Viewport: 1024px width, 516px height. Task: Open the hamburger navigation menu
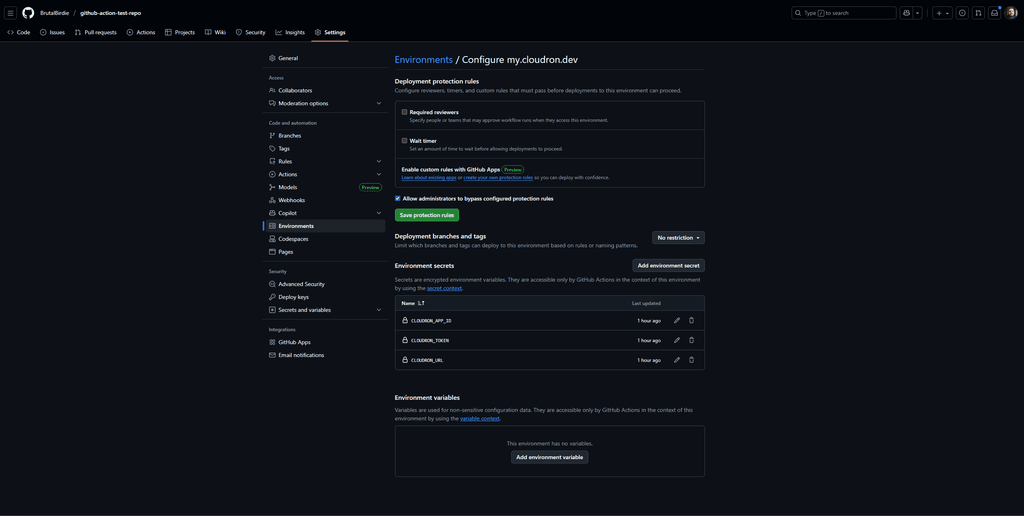(x=10, y=13)
